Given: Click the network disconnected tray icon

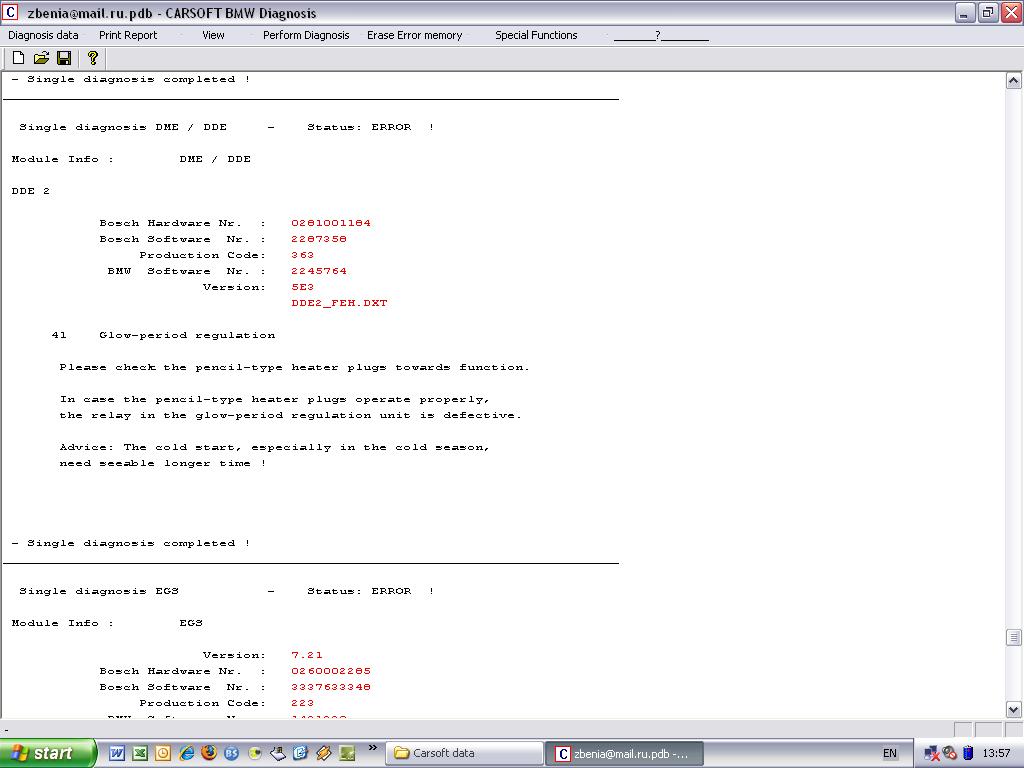Looking at the screenshot, I should click(x=932, y=753).
